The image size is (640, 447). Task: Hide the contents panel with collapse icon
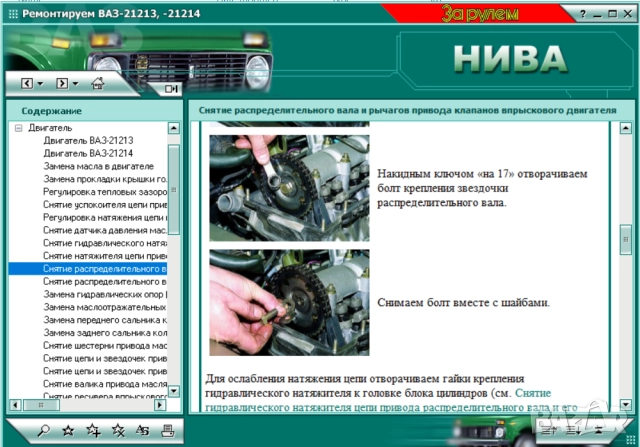point(168,88)
